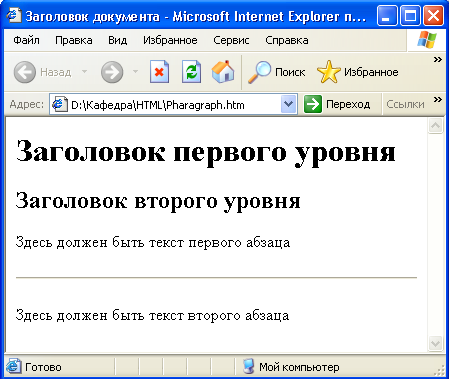
Task: Open the Вид menu
Action: [117, 40]
